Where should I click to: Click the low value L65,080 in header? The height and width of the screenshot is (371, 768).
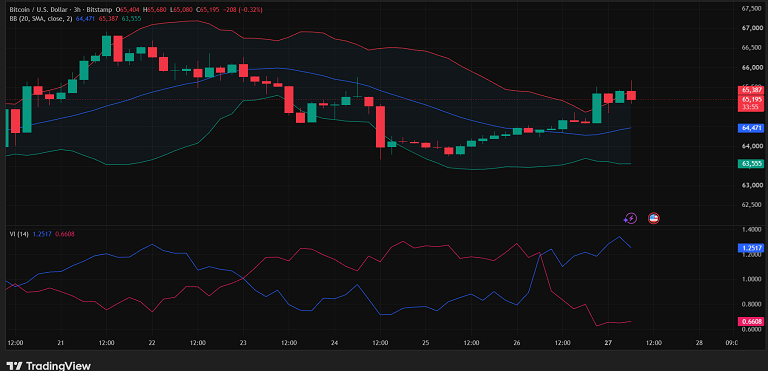181,9
